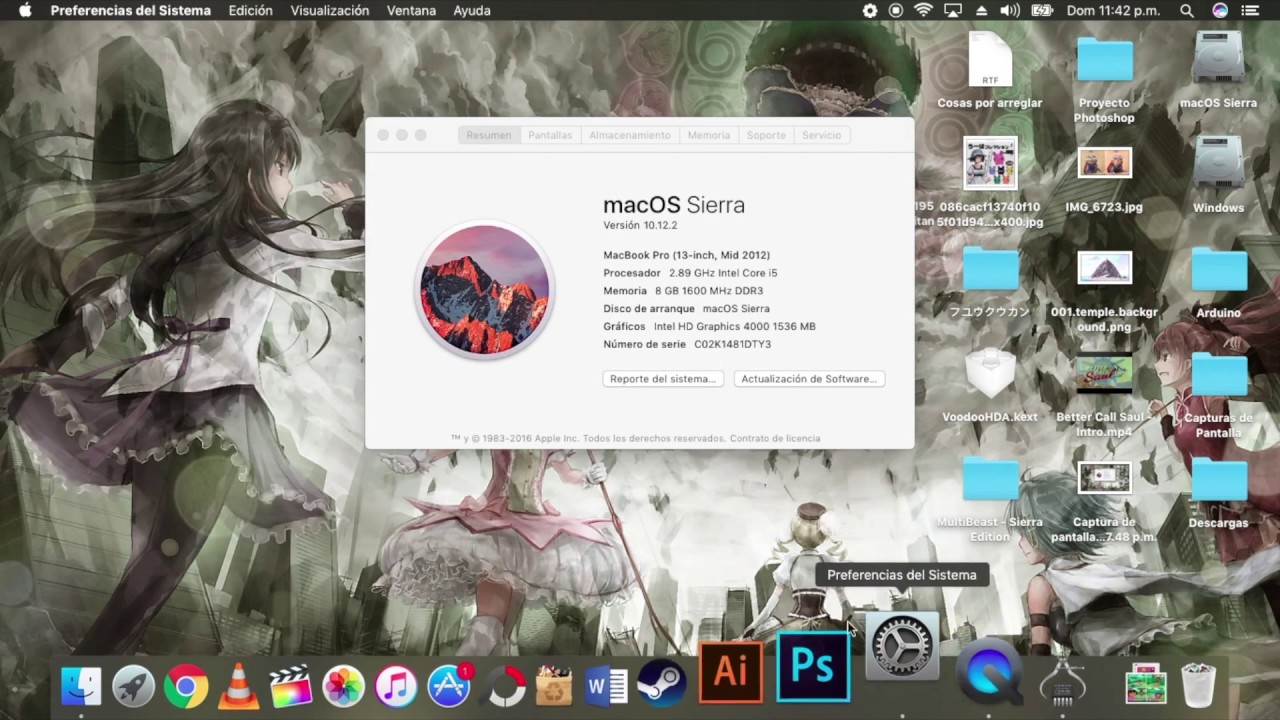
Task: Select the Resumen tab
Action: [489, 135]
